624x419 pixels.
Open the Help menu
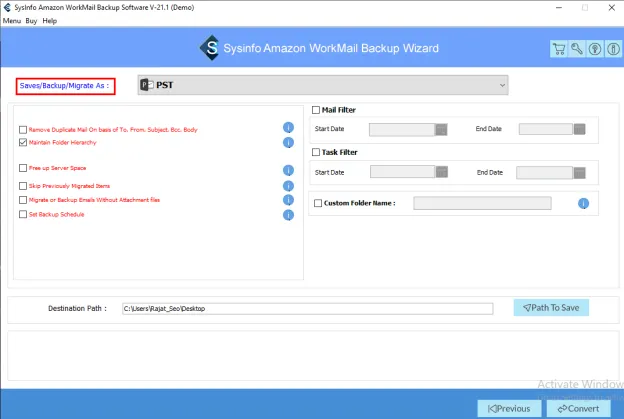pyautogui.click(x=50, y=20)
